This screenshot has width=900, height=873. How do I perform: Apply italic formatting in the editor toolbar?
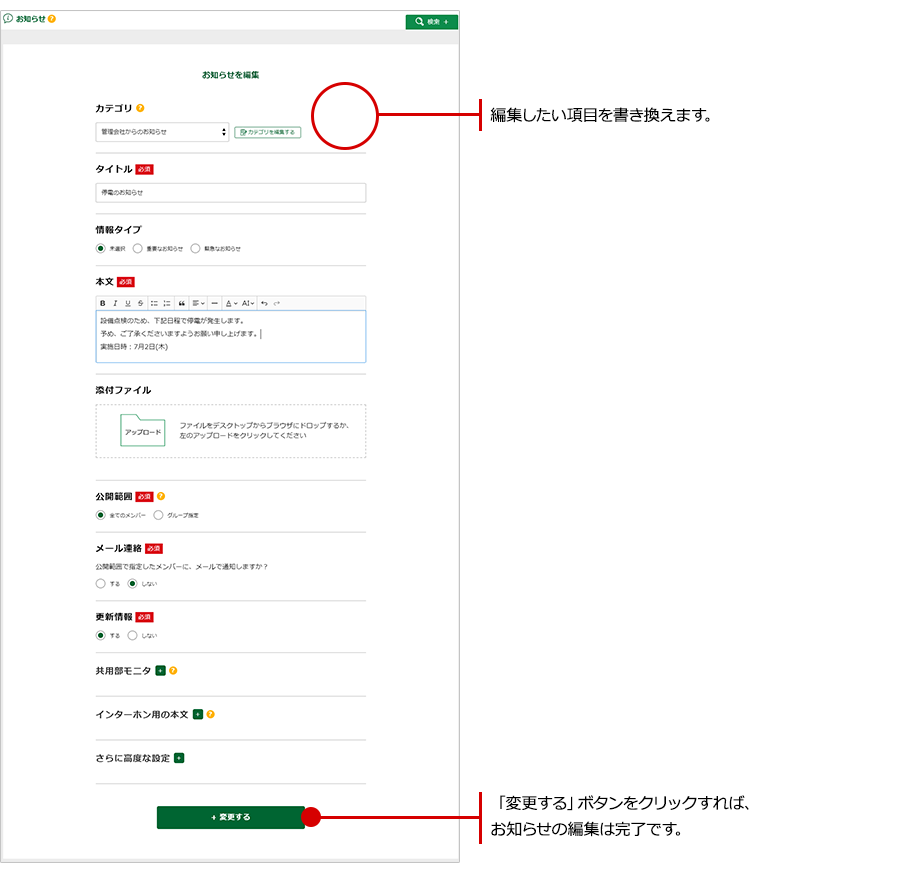115,303
